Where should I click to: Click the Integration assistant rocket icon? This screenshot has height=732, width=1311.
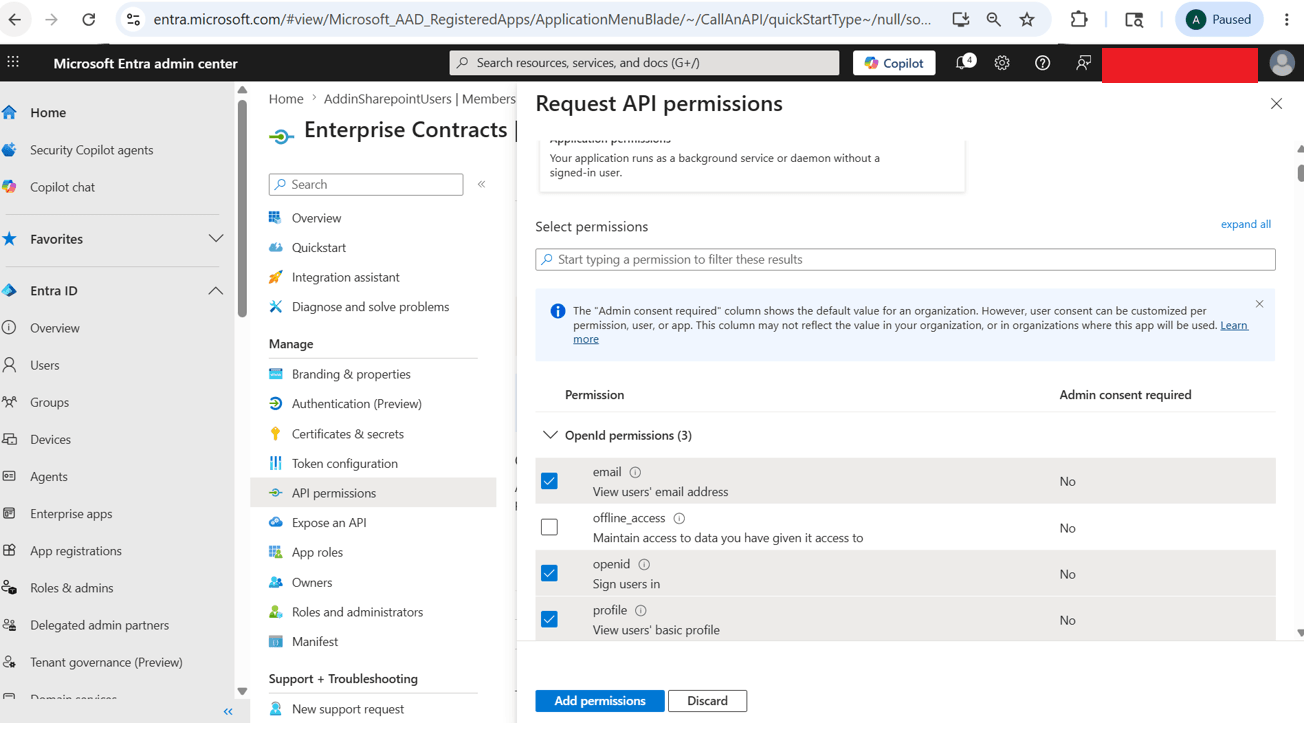[x=277, y=278]
